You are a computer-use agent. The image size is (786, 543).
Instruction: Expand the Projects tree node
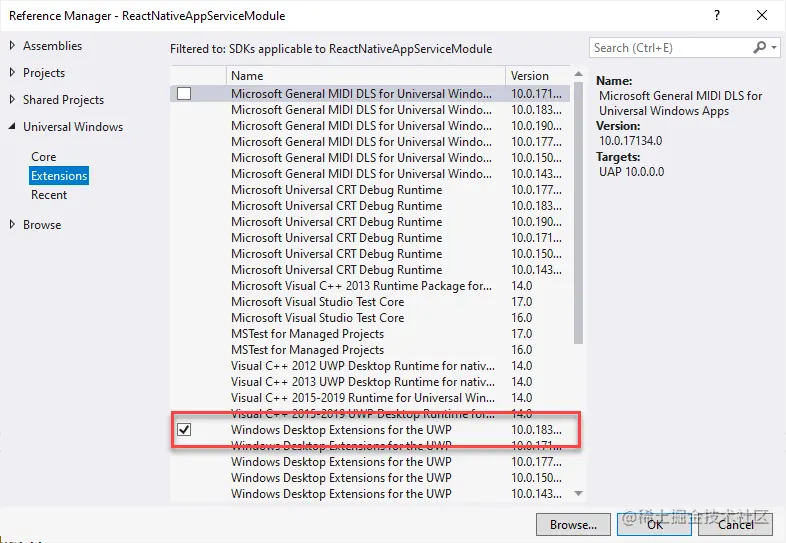(13, 73)
